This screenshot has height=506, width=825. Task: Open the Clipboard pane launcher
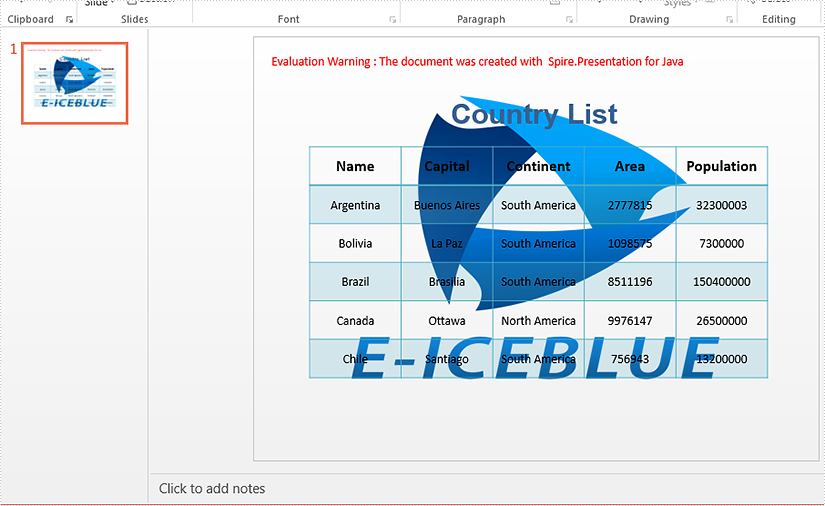(x=69, y=19)
